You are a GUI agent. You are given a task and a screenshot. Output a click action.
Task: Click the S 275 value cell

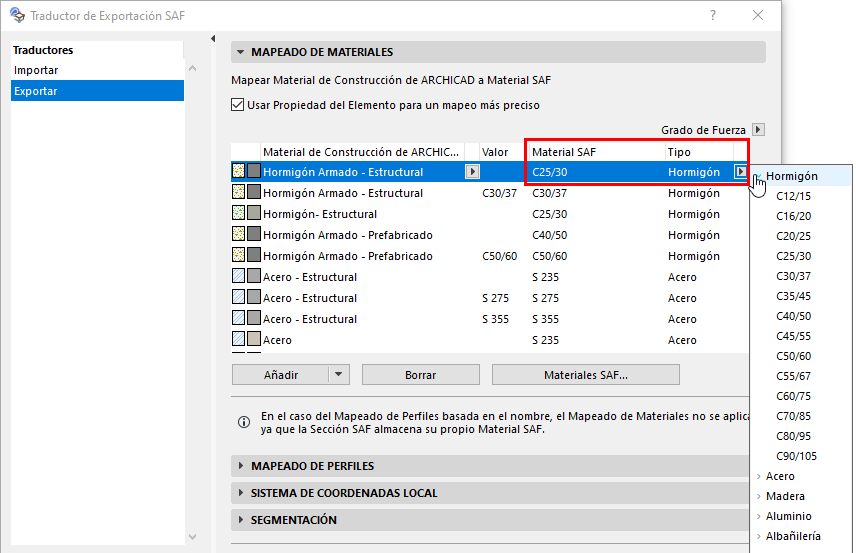pyautogui.click(x=496, y=298)
